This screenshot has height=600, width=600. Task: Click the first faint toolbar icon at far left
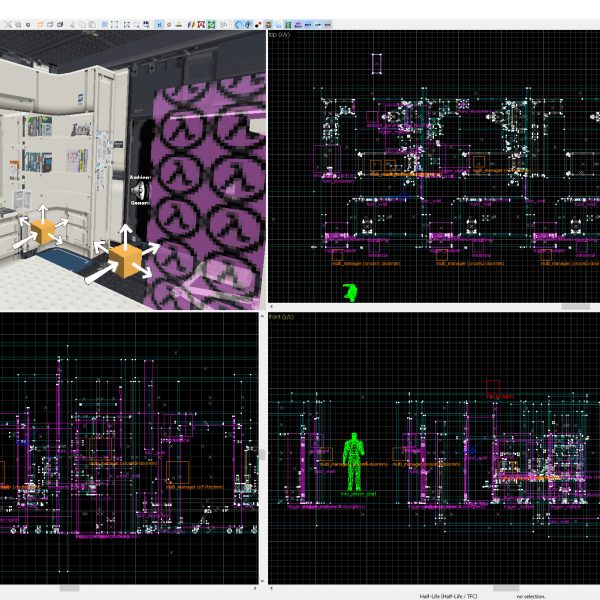coord(8,24)
